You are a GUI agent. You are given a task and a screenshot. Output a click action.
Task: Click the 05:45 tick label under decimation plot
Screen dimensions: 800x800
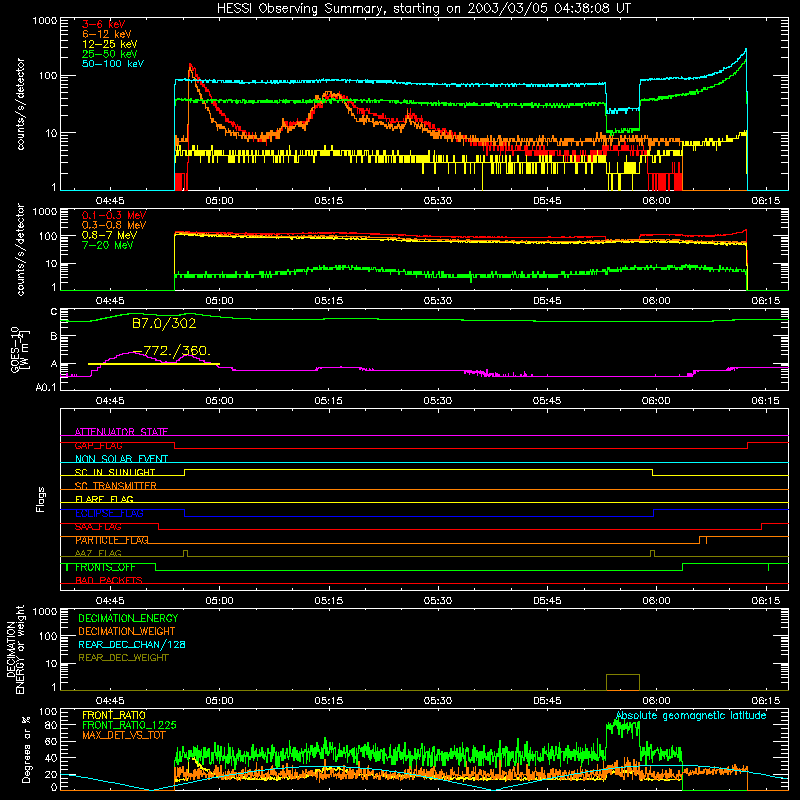(x=547, y=701)
